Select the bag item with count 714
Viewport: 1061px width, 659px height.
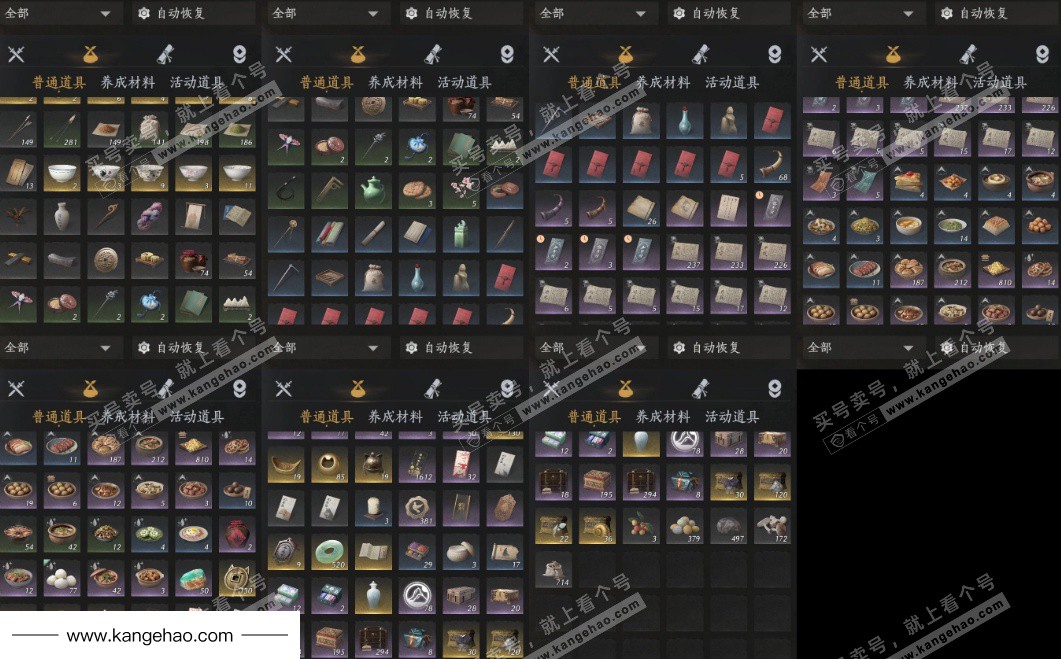coord(554,570)
